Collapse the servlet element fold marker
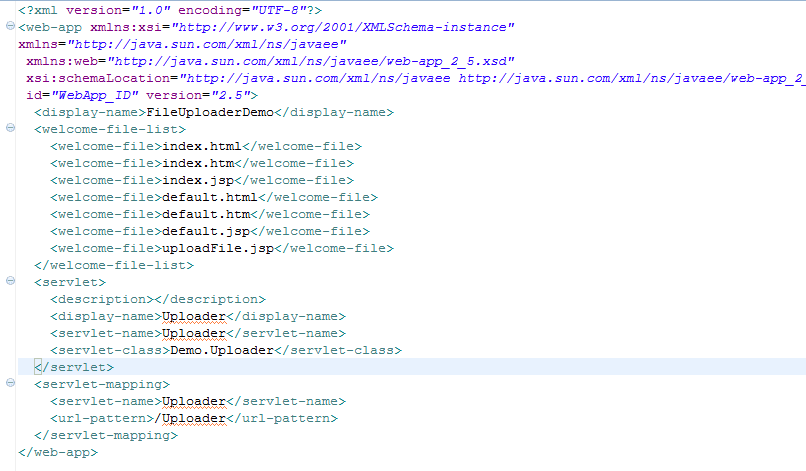Screen dimensions: 806x471 [10, 281]
